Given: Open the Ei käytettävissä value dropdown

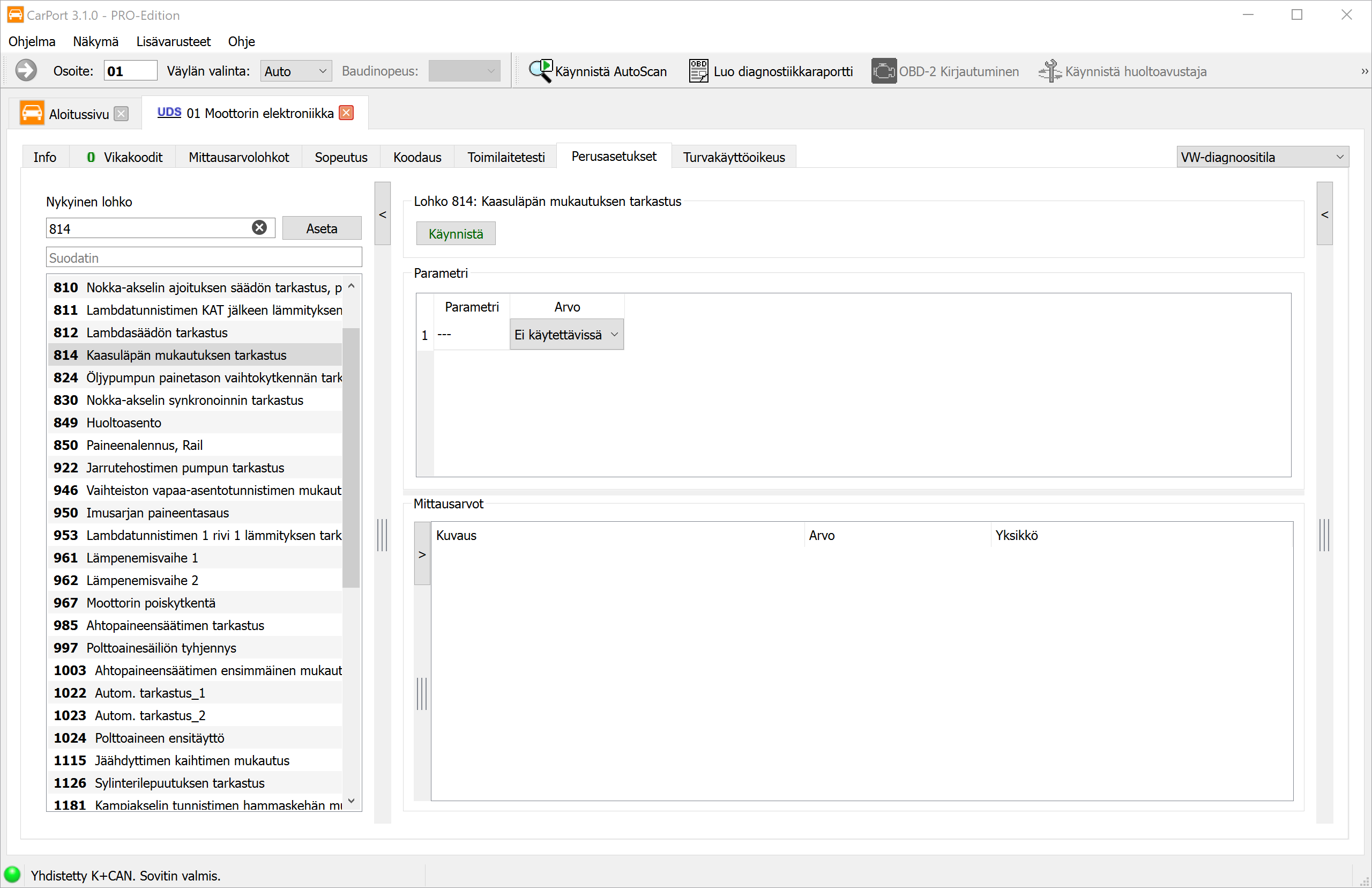Looking at the screenshot, I should tap(566, 335).
